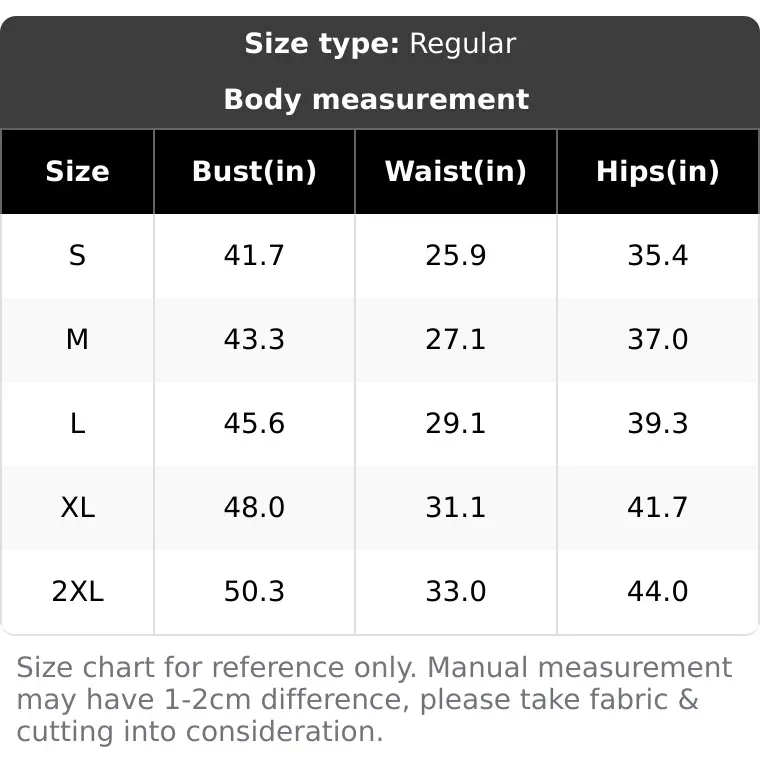Image resolution: width=760 pixels, height=764 pixels.
Task: Click bust value 48.0 for size XL
Action: 254,507
